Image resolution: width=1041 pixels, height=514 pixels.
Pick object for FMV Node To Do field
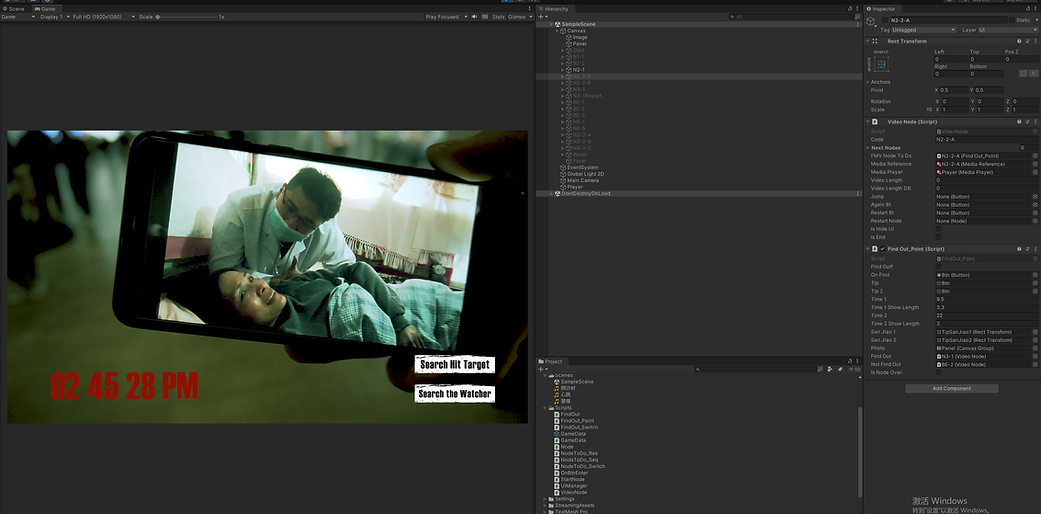[1035, 156]
